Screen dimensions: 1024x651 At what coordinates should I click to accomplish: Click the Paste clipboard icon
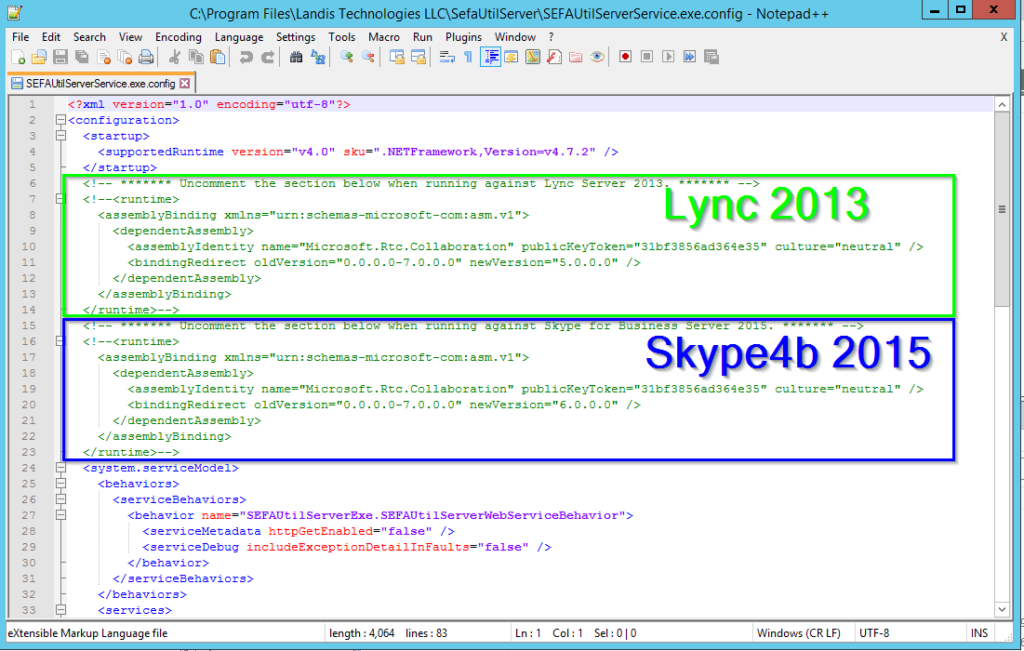[217, 57]
